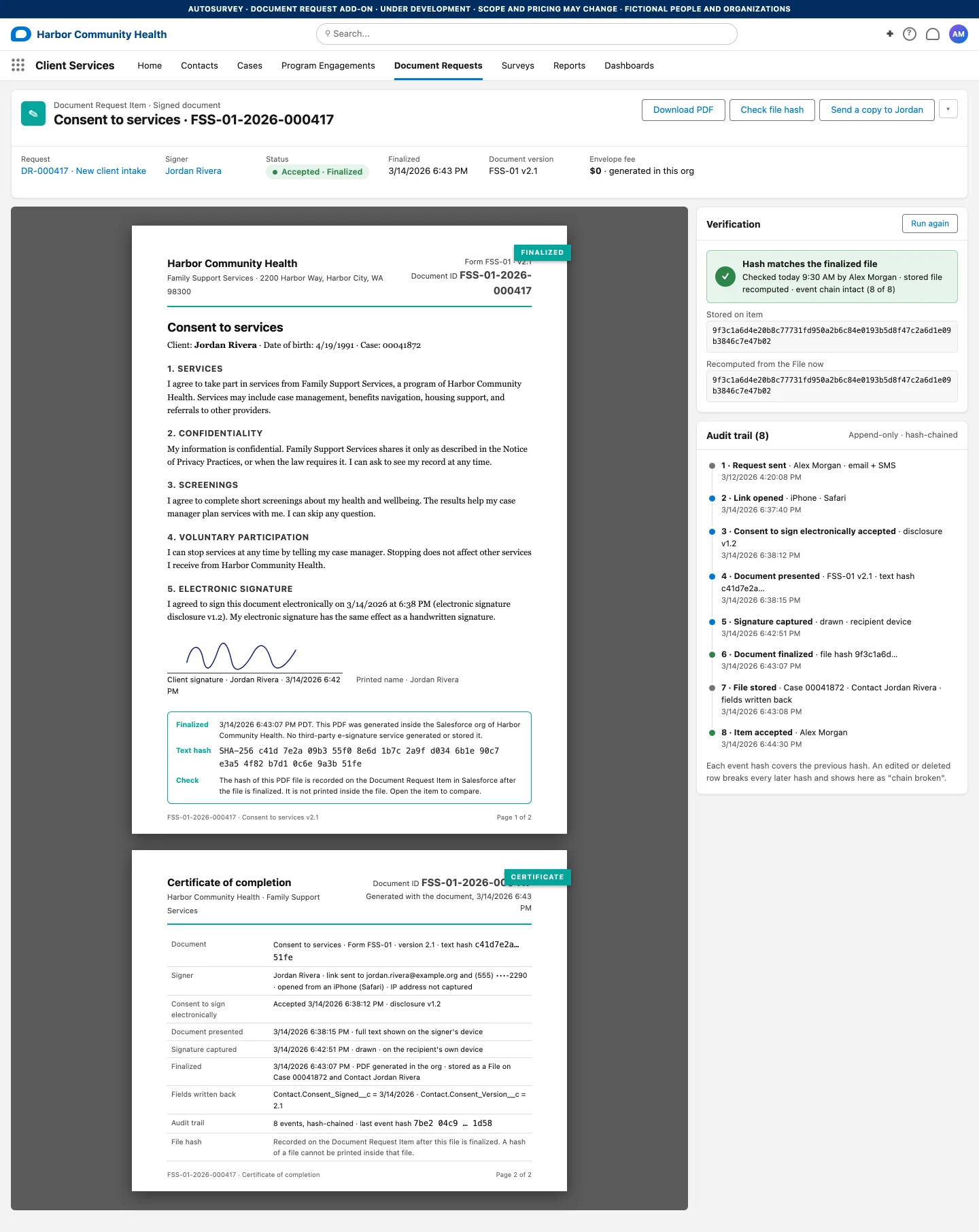Open the Reports tab
Viewport: 979px width, 1232px height.
(569, 66)
